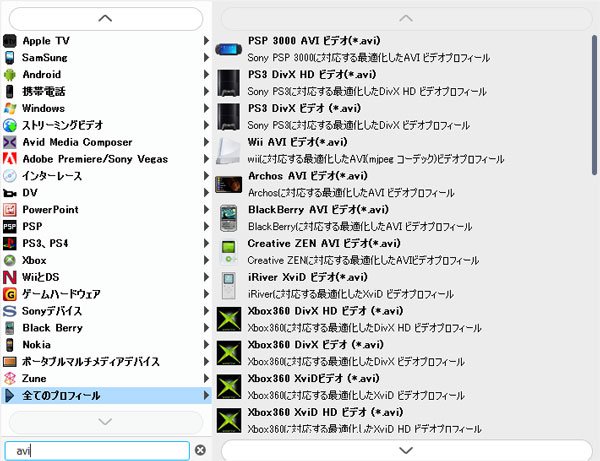
Task: Click the WiiとDS red N icon
Action: tap(10, 277)
